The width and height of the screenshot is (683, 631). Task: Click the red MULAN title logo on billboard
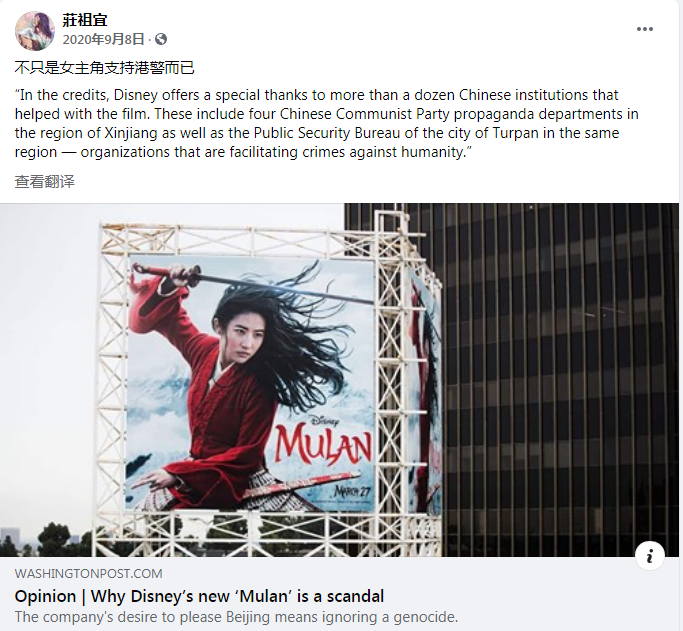click(323, 446)
